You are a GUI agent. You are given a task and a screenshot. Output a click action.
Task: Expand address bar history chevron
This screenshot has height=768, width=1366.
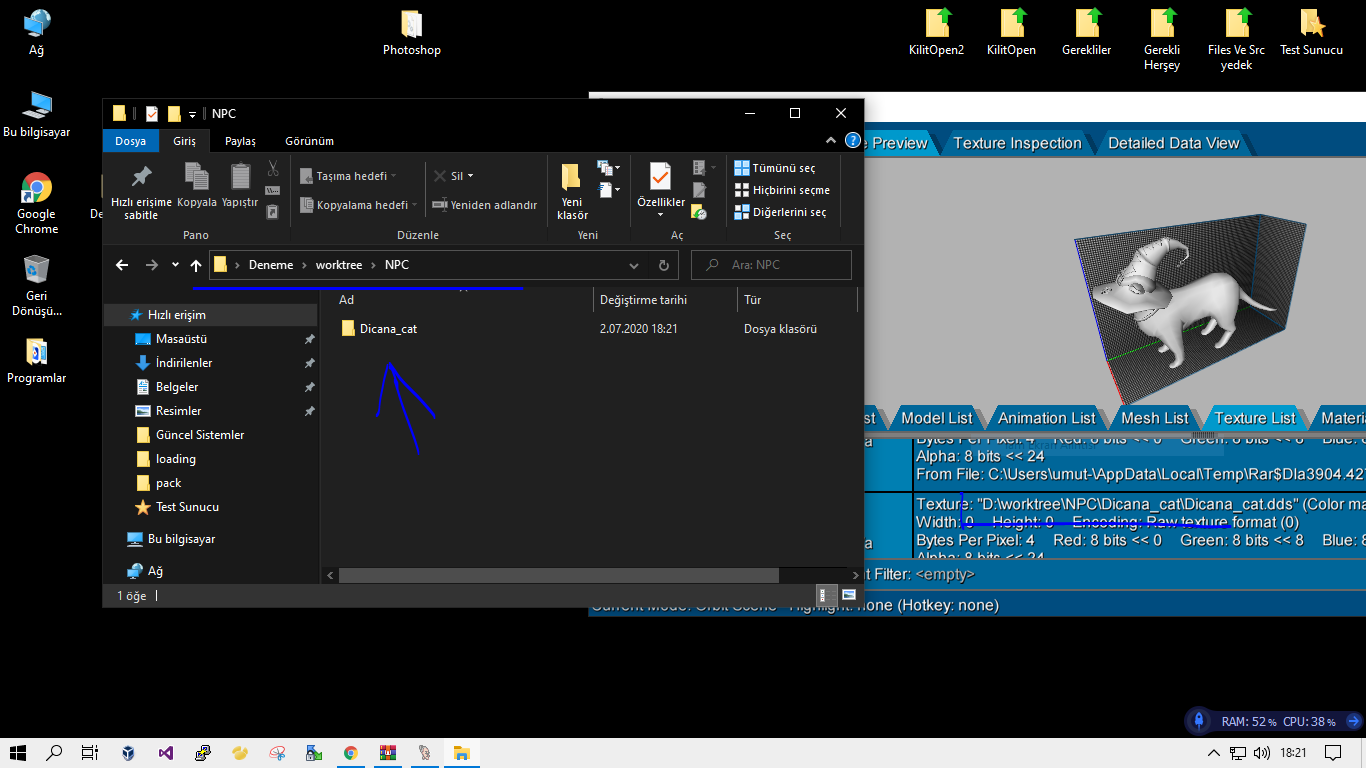[634, 265]
